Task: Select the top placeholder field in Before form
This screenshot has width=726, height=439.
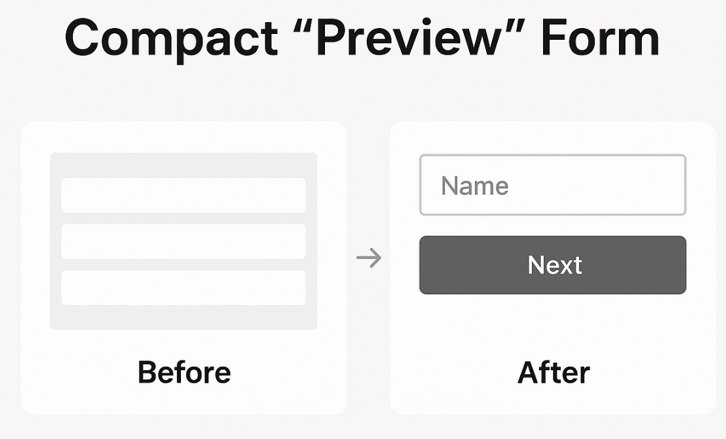Action: pos(183,195)
